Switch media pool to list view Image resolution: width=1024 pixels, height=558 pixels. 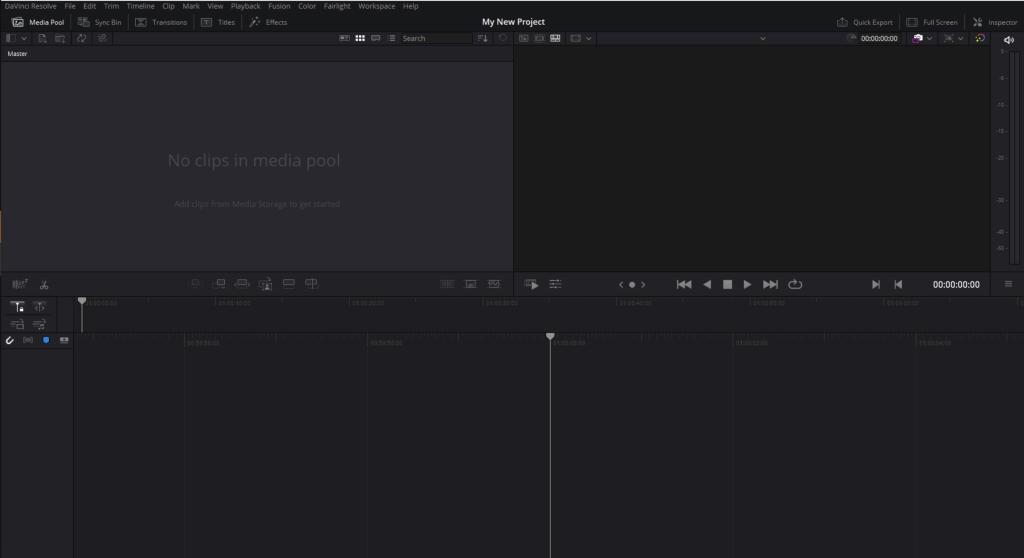coord(391,39)
